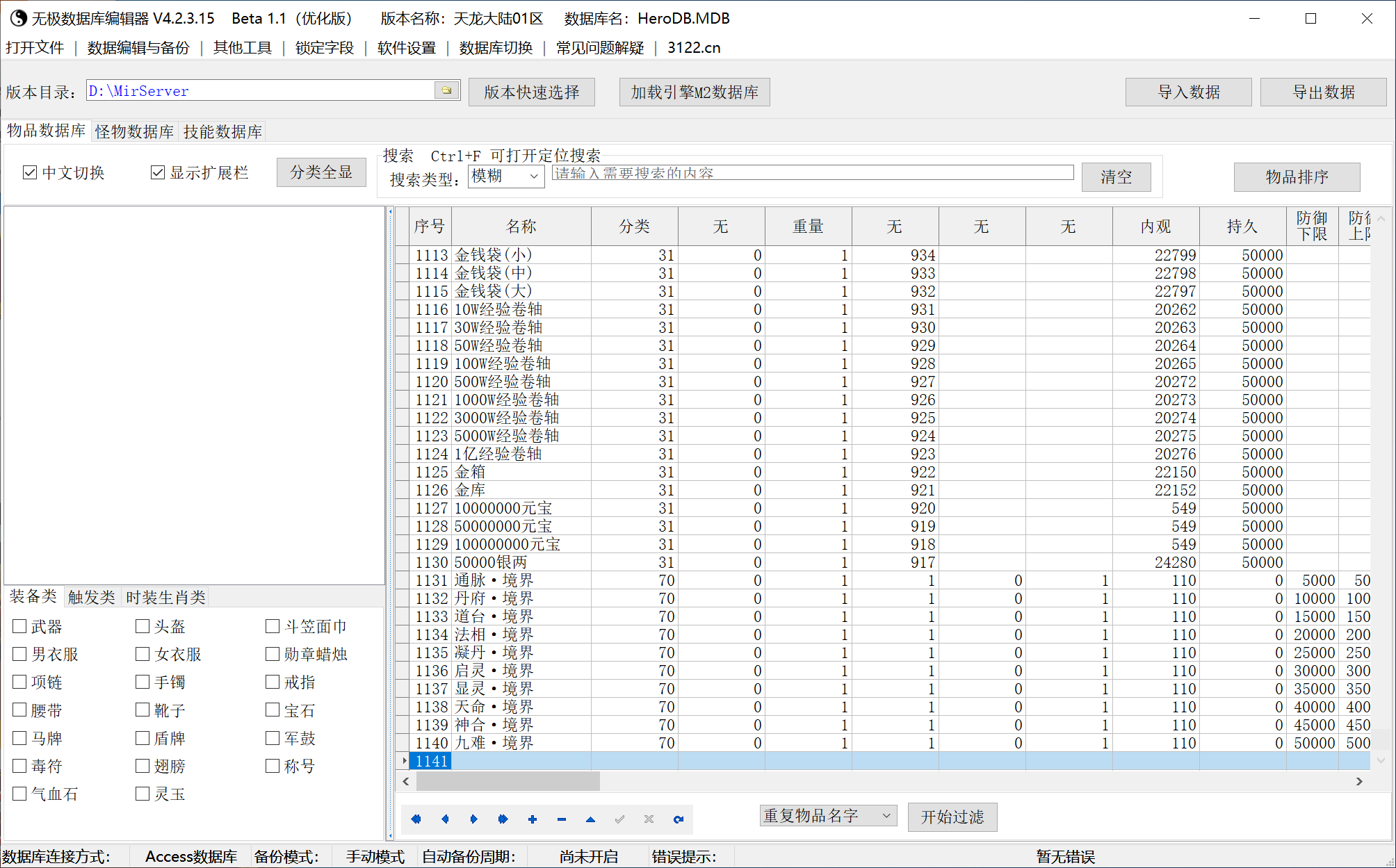Open 其他工具 menu
This screenshot has width=1396, height=868.
[243, 47]
